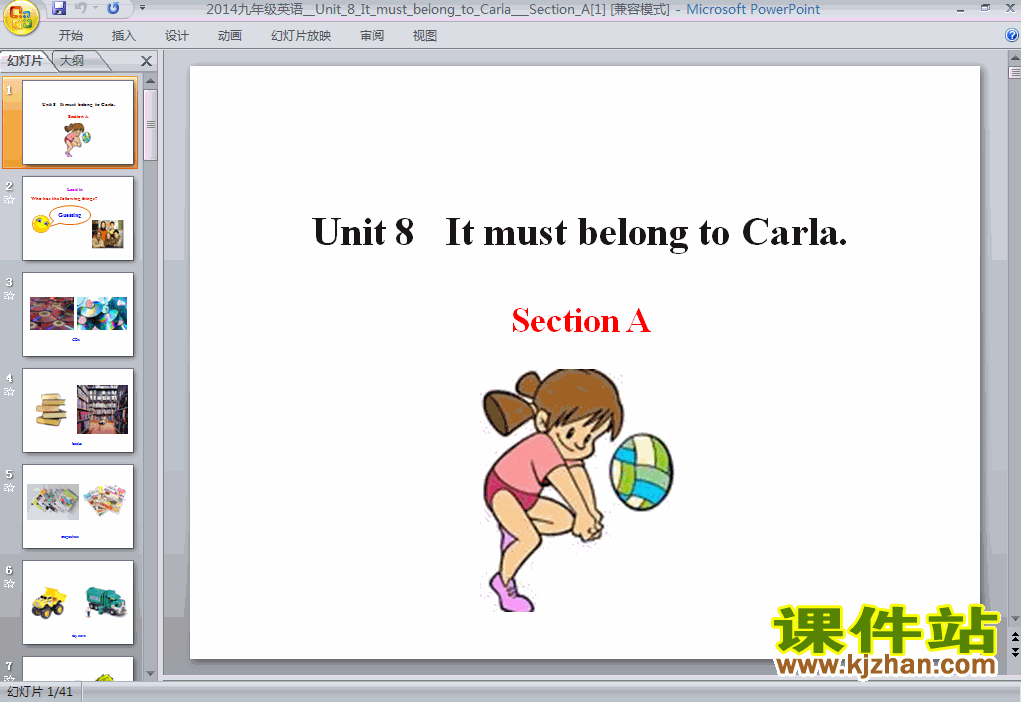The width and height of the screenshot is (1021, 702).
Task: Open the Customize Quick Access Toolbar dropdown
Action: tap(143, 8)
